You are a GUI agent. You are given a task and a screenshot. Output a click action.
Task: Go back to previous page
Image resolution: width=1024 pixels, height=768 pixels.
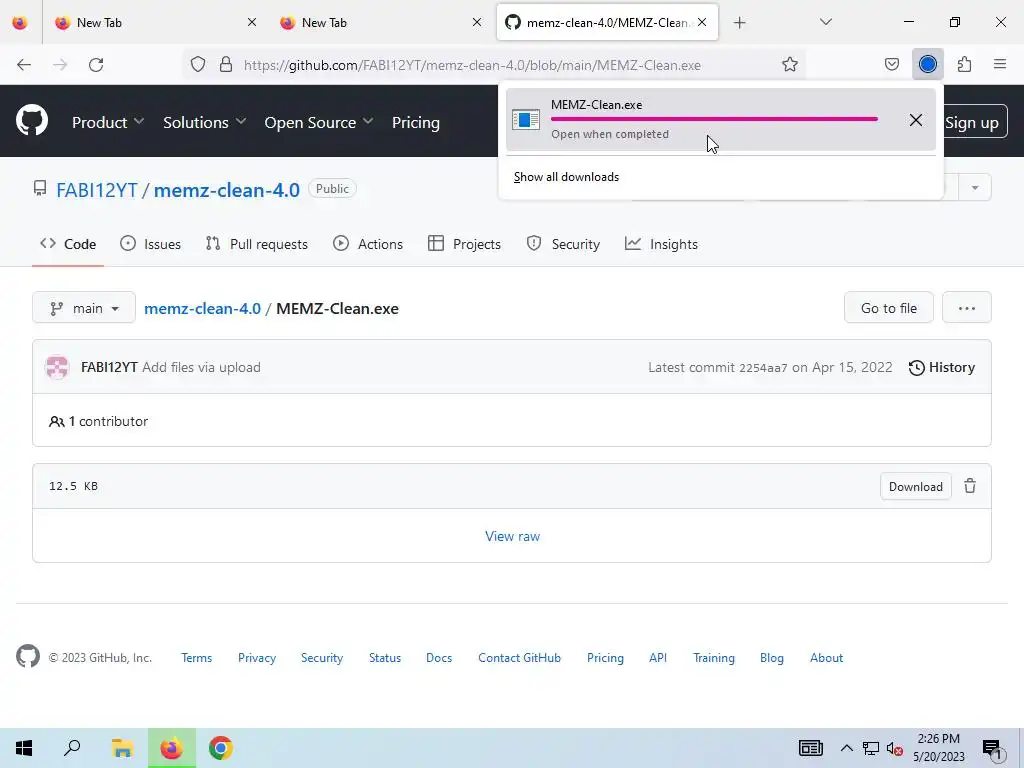24,65
